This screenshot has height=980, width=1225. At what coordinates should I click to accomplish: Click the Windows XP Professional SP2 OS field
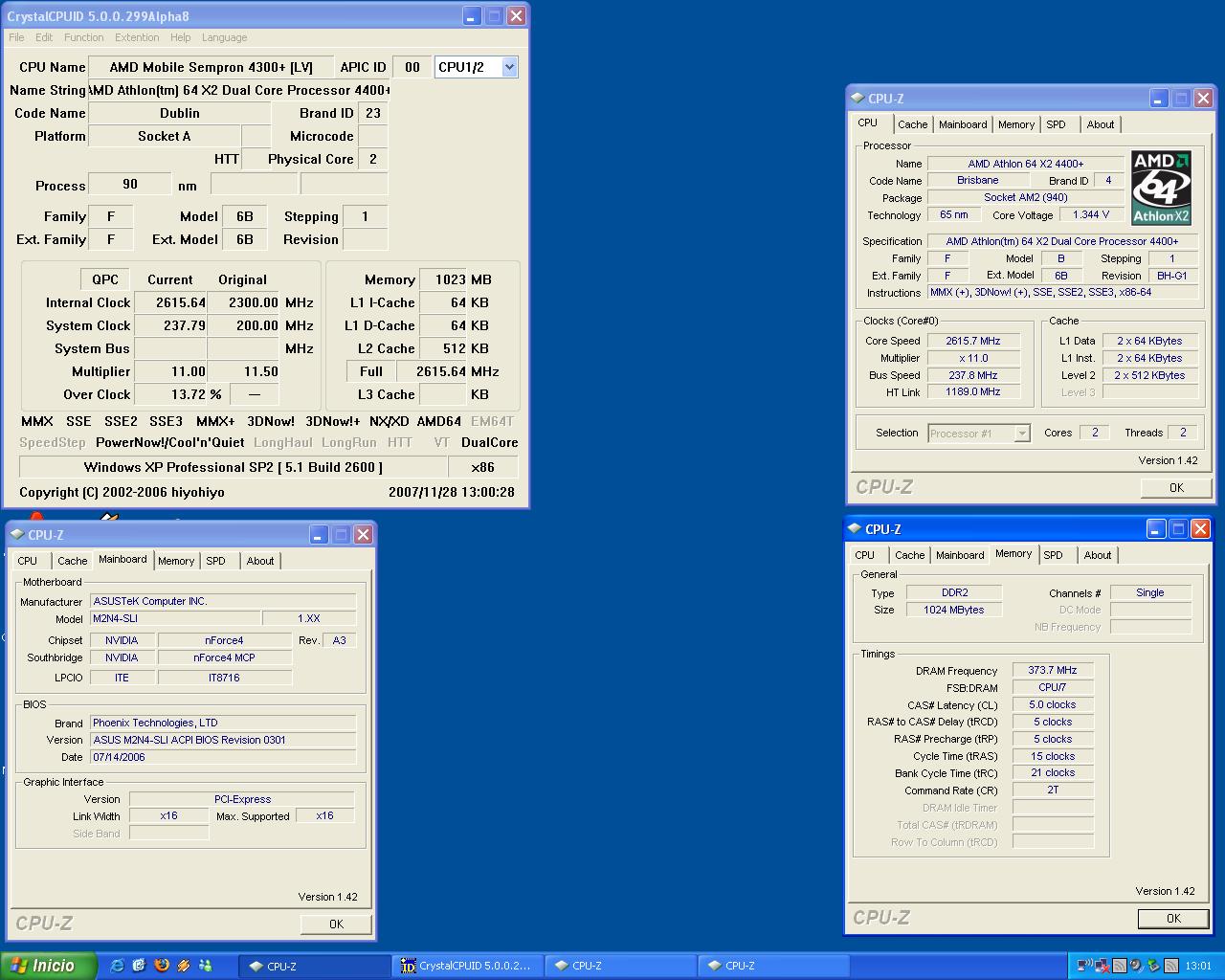234,467
